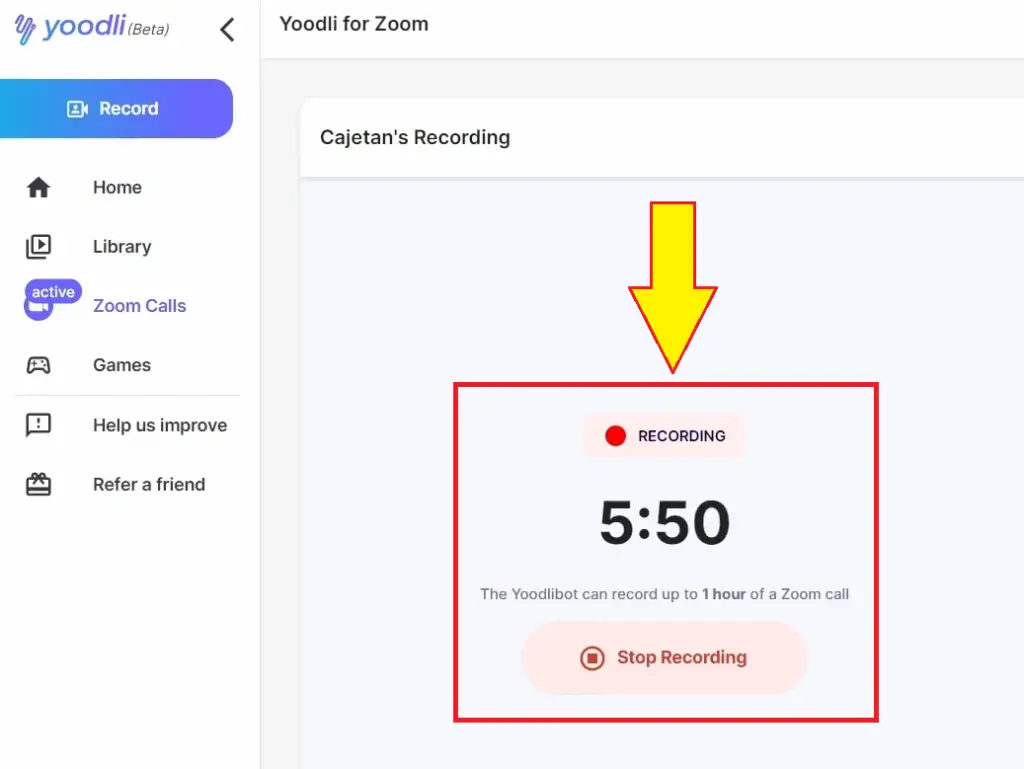Click the Library play icon

click(39, 247)
